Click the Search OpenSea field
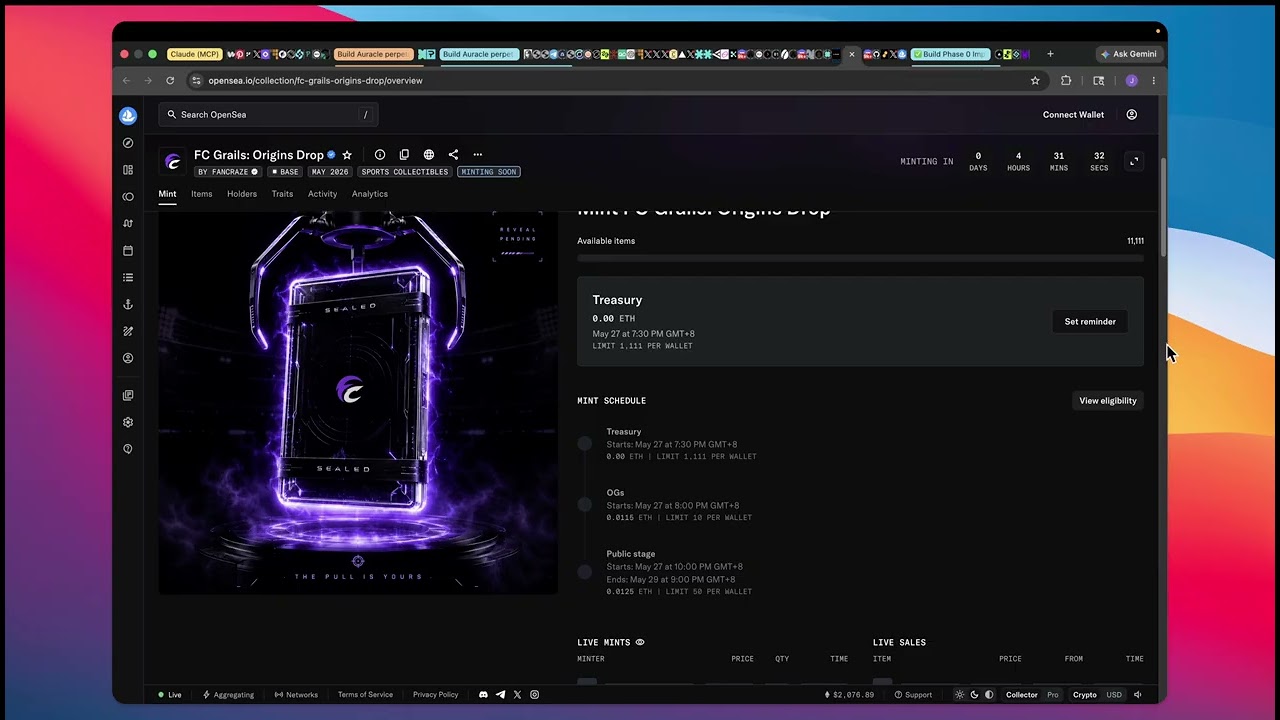Screen dimensions: 1280x720 point(268,115)
